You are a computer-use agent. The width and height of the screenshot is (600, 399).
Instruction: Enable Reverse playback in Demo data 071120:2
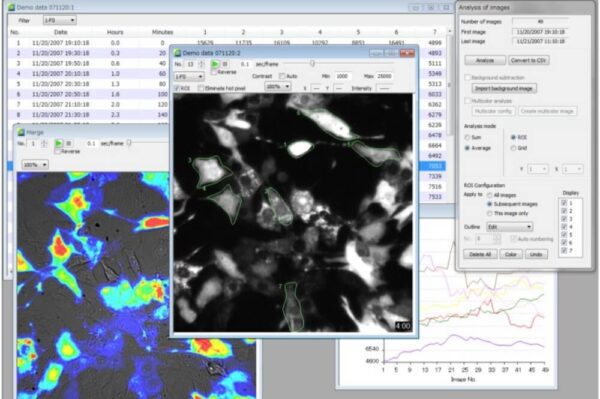(214, 72)
